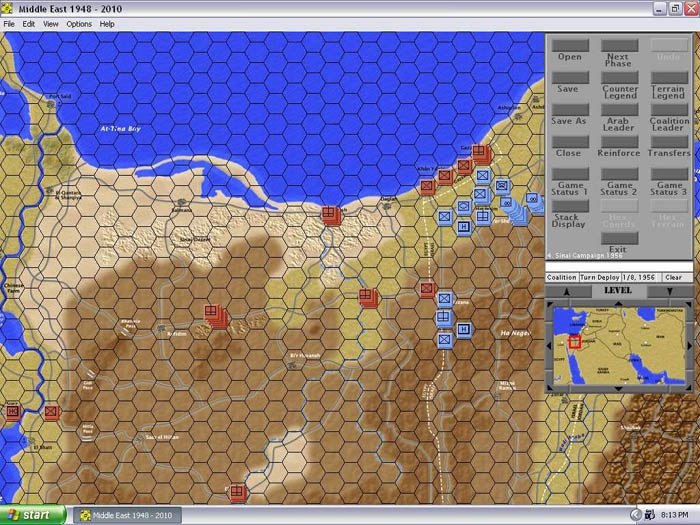This screenshot has width=700, height=525.
Task: Select the blue armor counter with oval symbol
Action: click(464, 207)
